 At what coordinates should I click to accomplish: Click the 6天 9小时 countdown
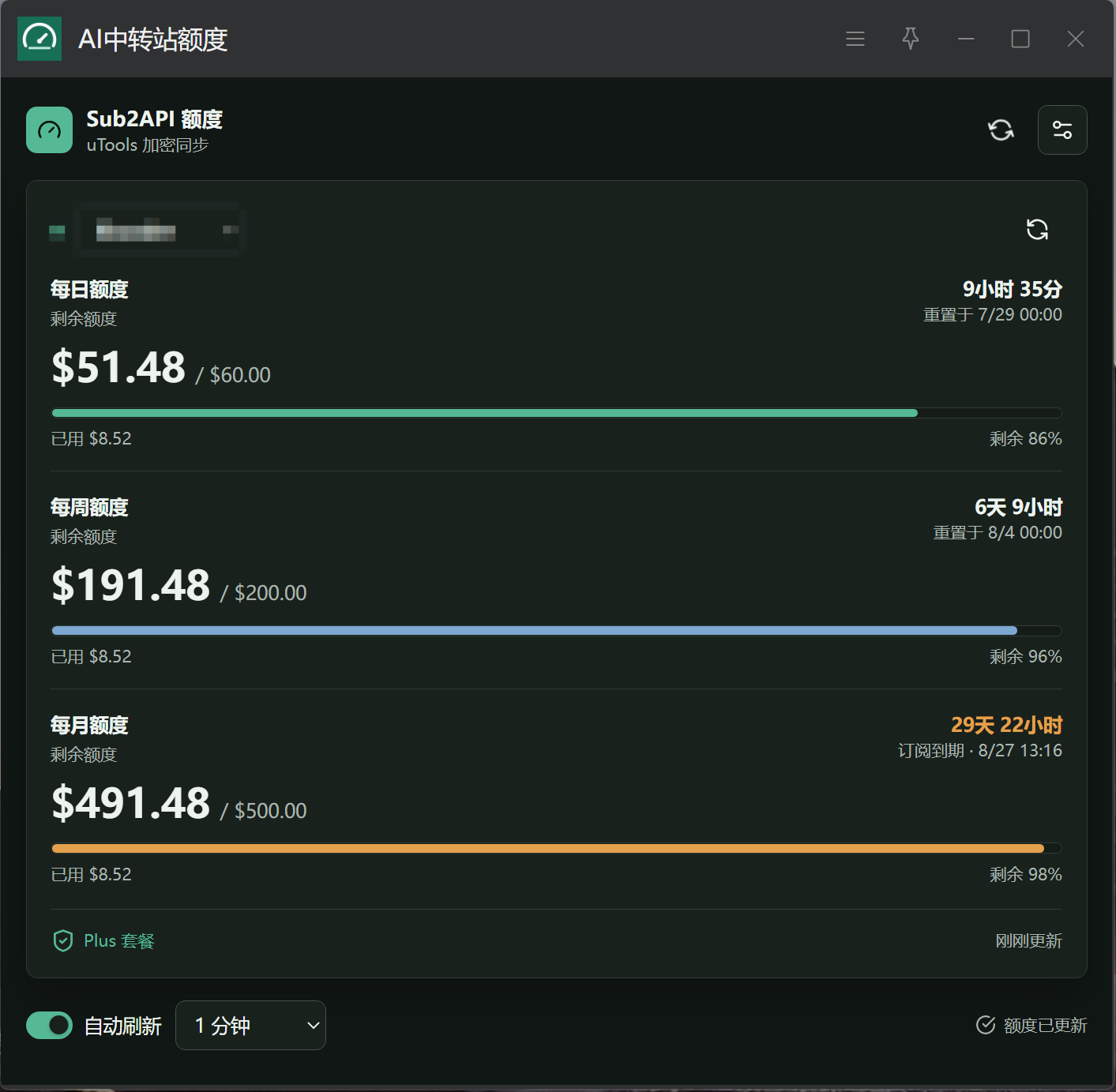tap(1019, 507)
